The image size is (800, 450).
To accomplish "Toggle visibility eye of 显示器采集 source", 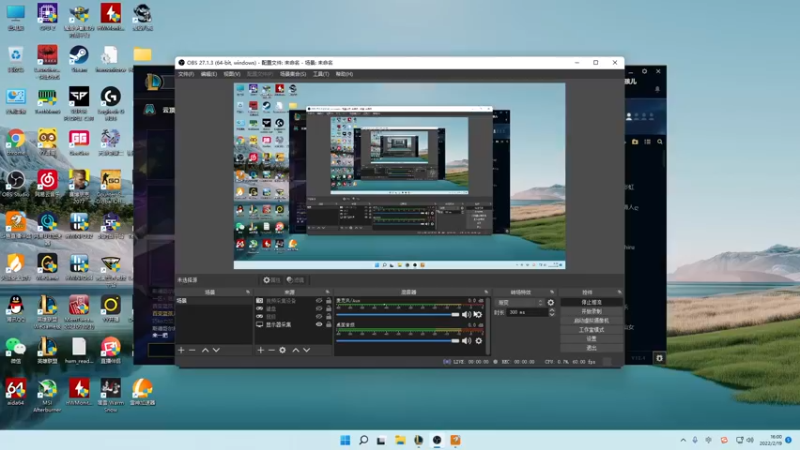I will click(x=319, y=324).
